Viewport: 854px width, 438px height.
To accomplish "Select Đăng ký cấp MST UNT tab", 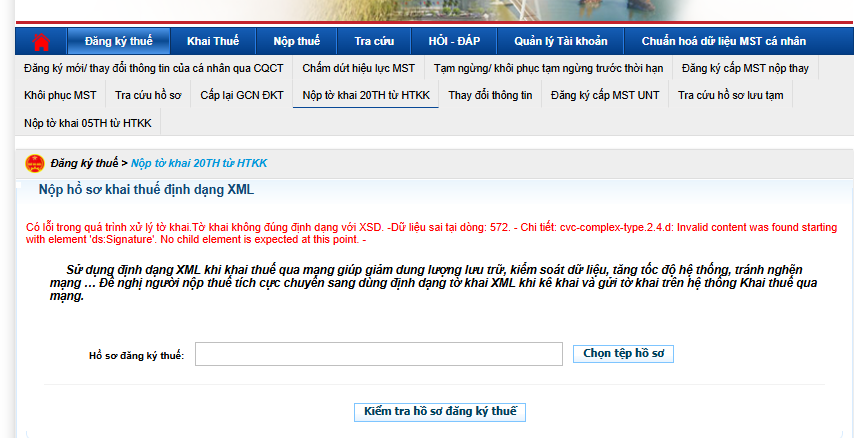I will point(604,95).
